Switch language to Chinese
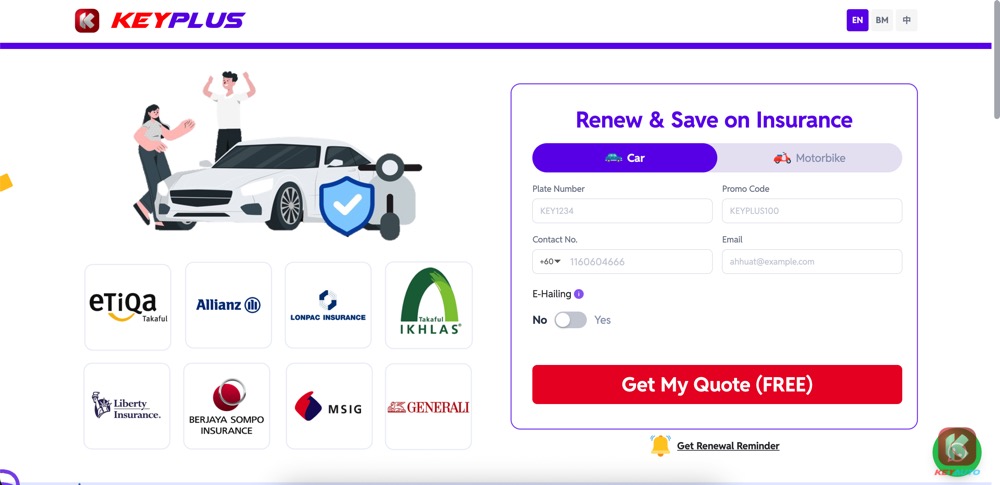The height and width of the screenshot is (485, 1000). pos(906,20)
